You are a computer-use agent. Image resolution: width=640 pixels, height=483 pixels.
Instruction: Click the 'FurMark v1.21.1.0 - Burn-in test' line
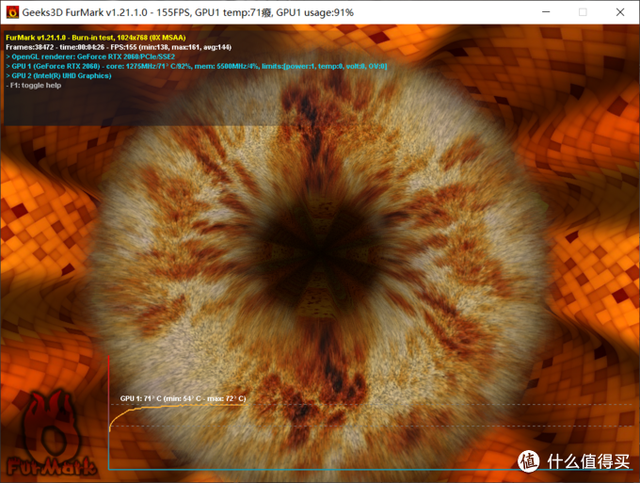point(96,38)
